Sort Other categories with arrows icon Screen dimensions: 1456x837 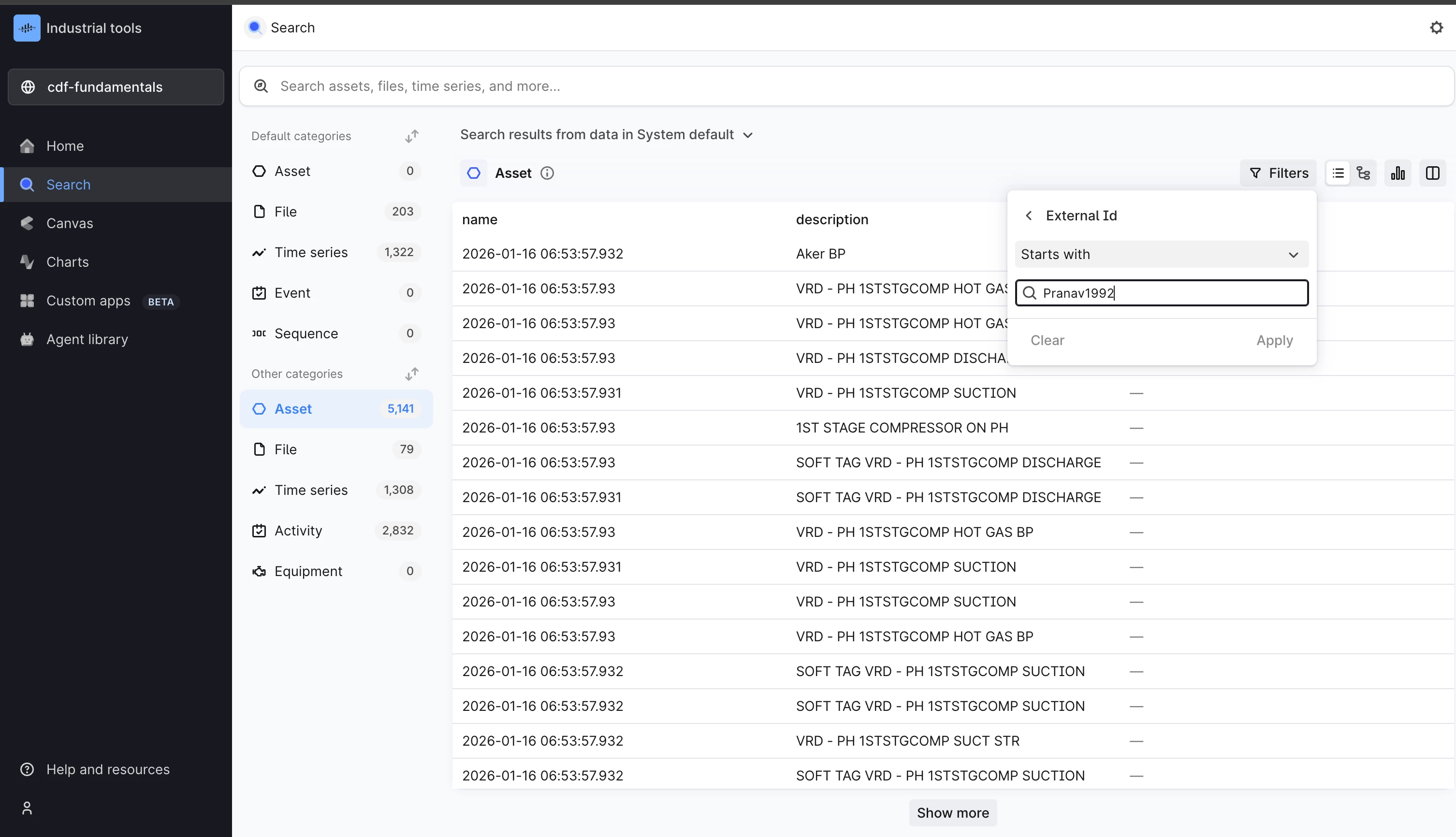[x=412, y=374]
